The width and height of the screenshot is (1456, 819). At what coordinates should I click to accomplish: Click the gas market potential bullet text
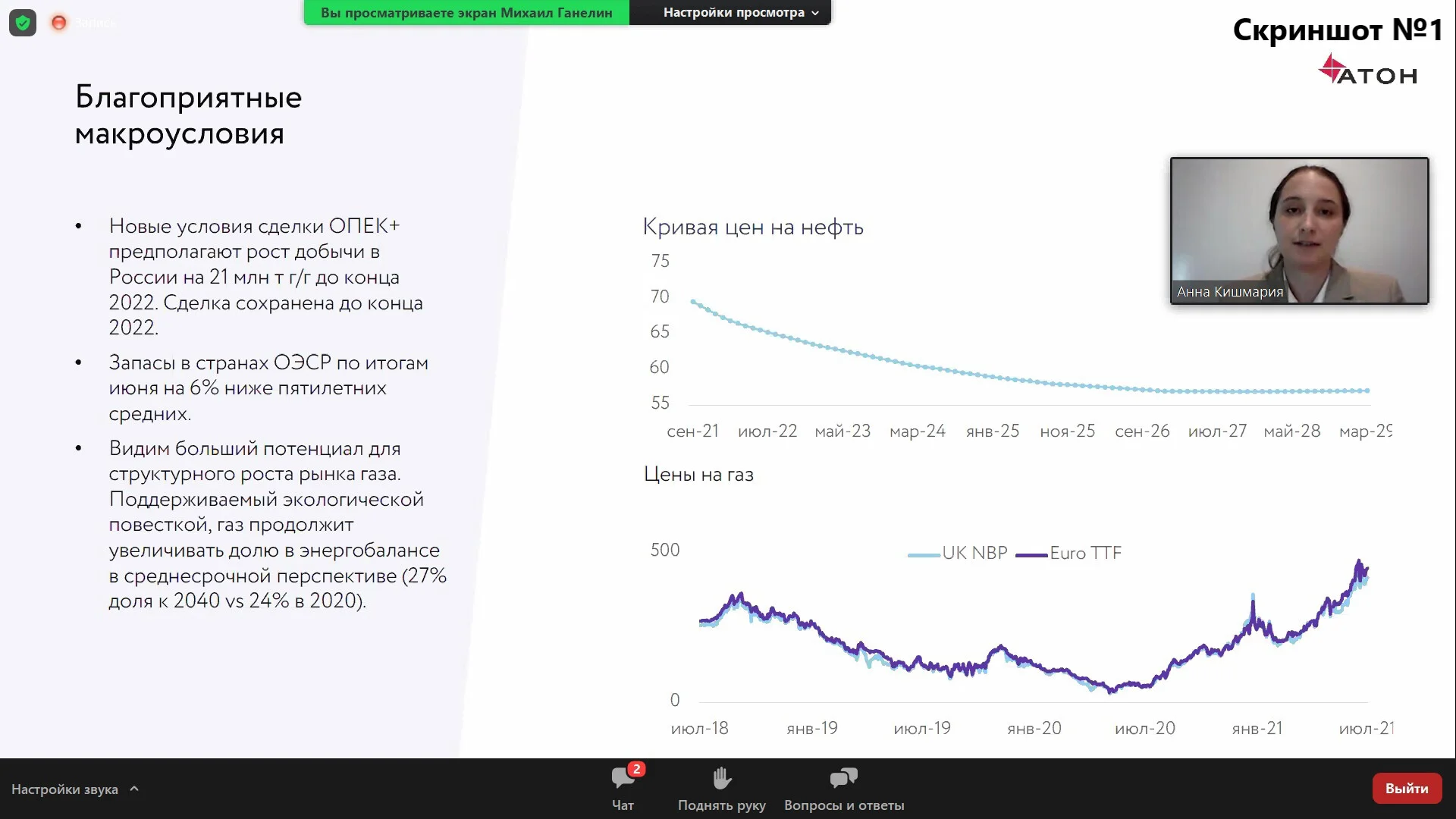tap(278, 525)
